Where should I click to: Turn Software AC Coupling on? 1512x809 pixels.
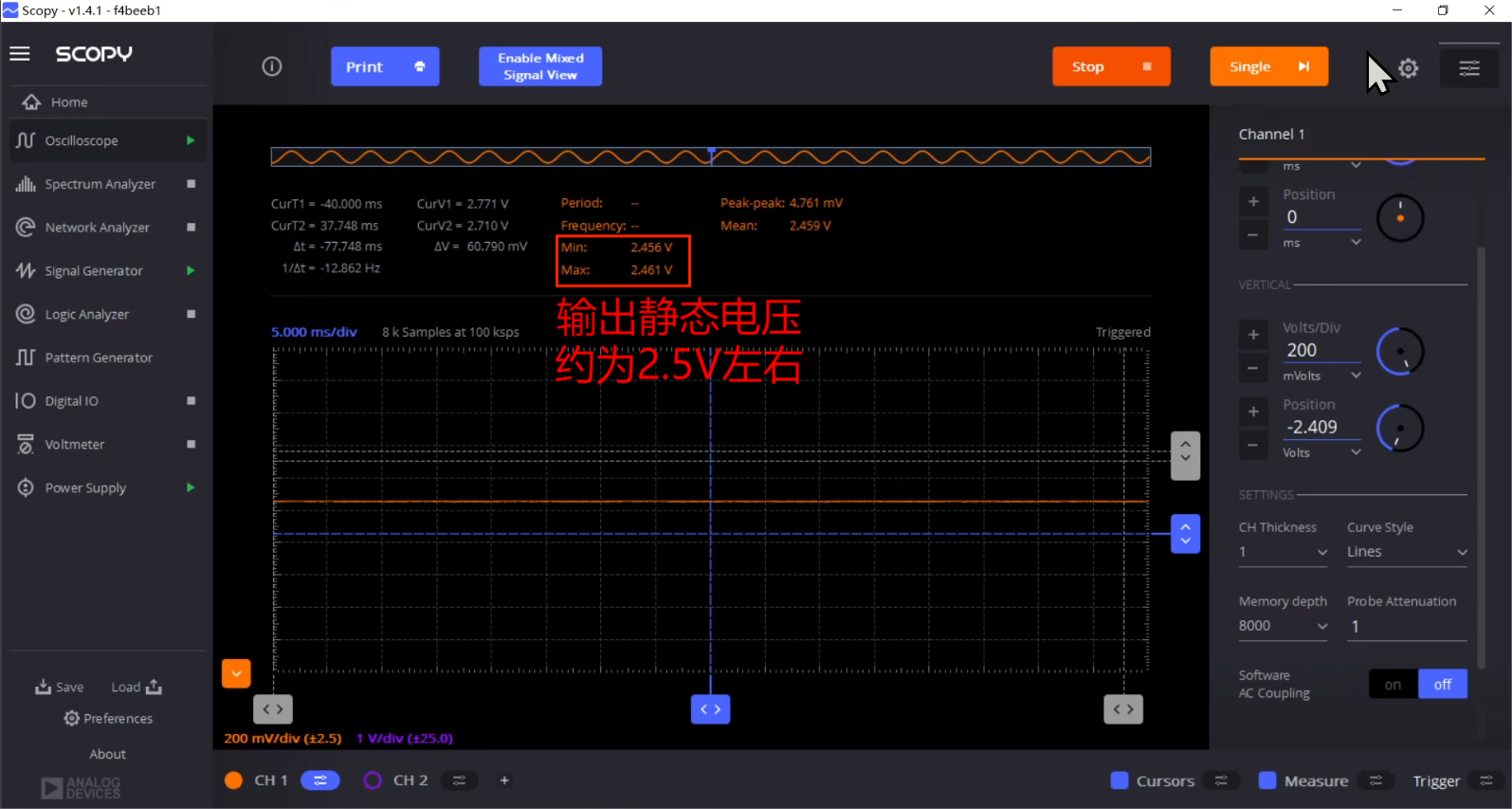point(1393,684)
